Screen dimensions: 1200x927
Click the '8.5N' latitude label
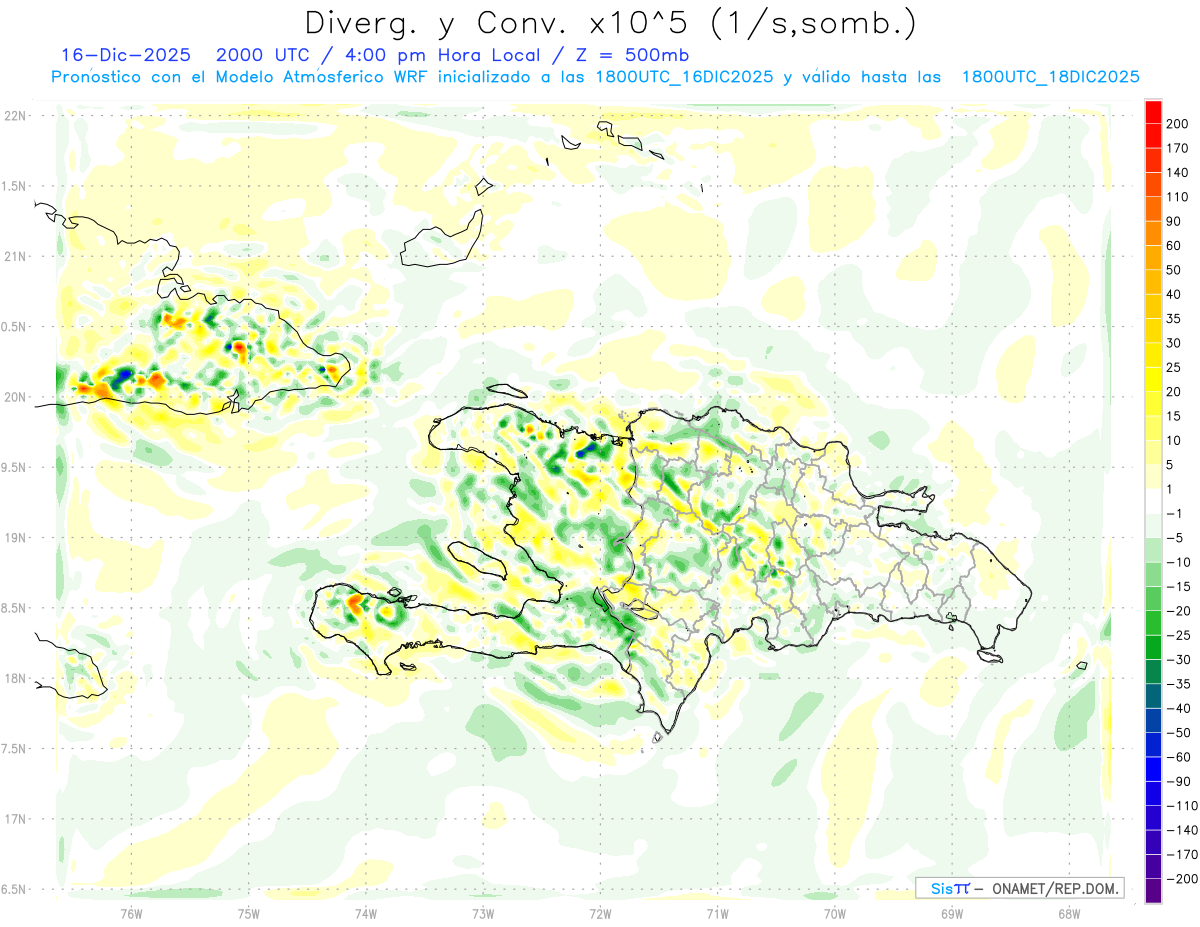14,608
